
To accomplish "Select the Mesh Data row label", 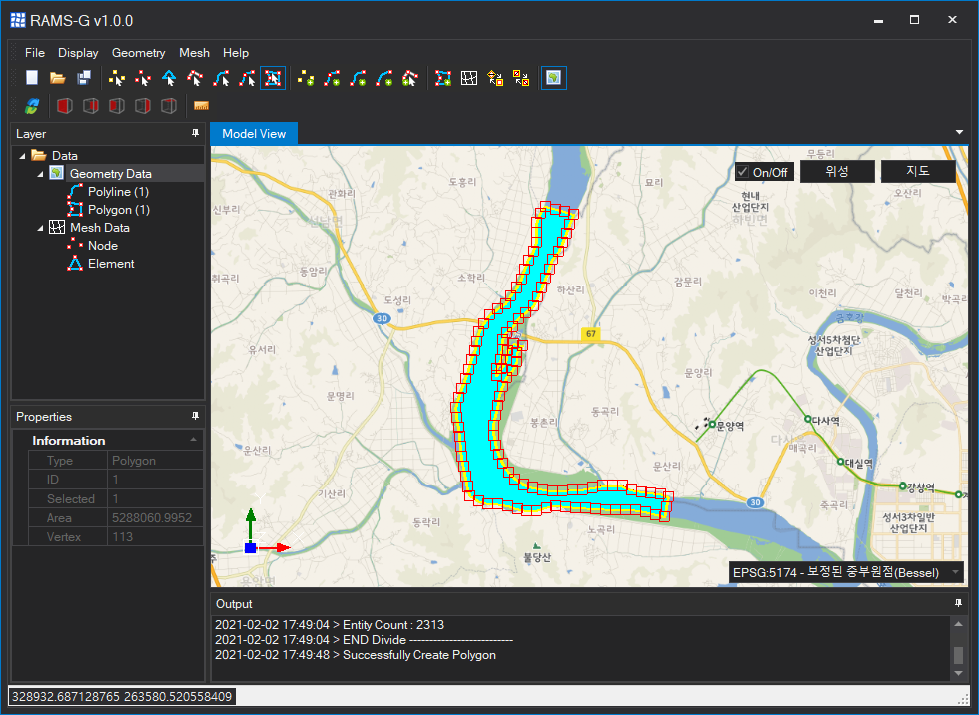I will (100, 228).
